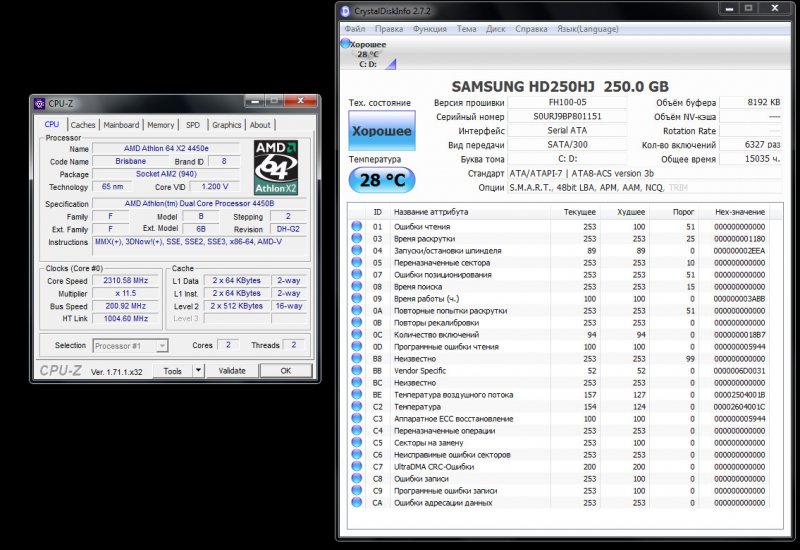The height and width of the screenshot is (550, 800).
Task: Open the About tab in CPU-Z
Action: pos(260,125)
